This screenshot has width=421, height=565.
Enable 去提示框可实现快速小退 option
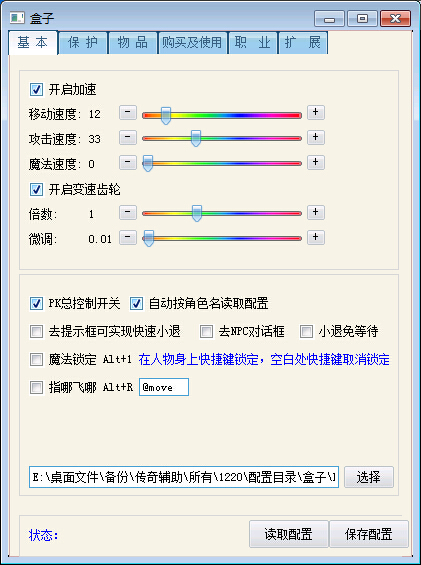36,332
